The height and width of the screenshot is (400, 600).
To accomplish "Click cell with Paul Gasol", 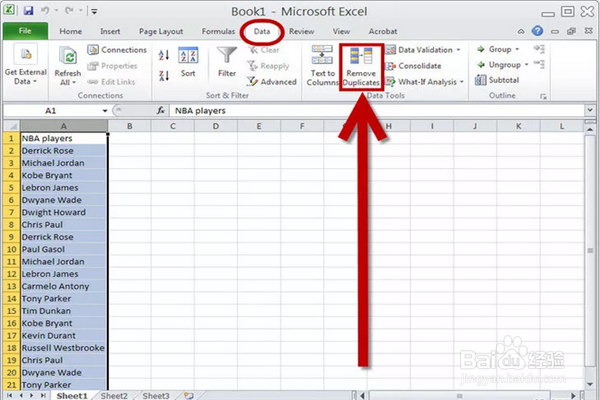I will pos(64,249).
